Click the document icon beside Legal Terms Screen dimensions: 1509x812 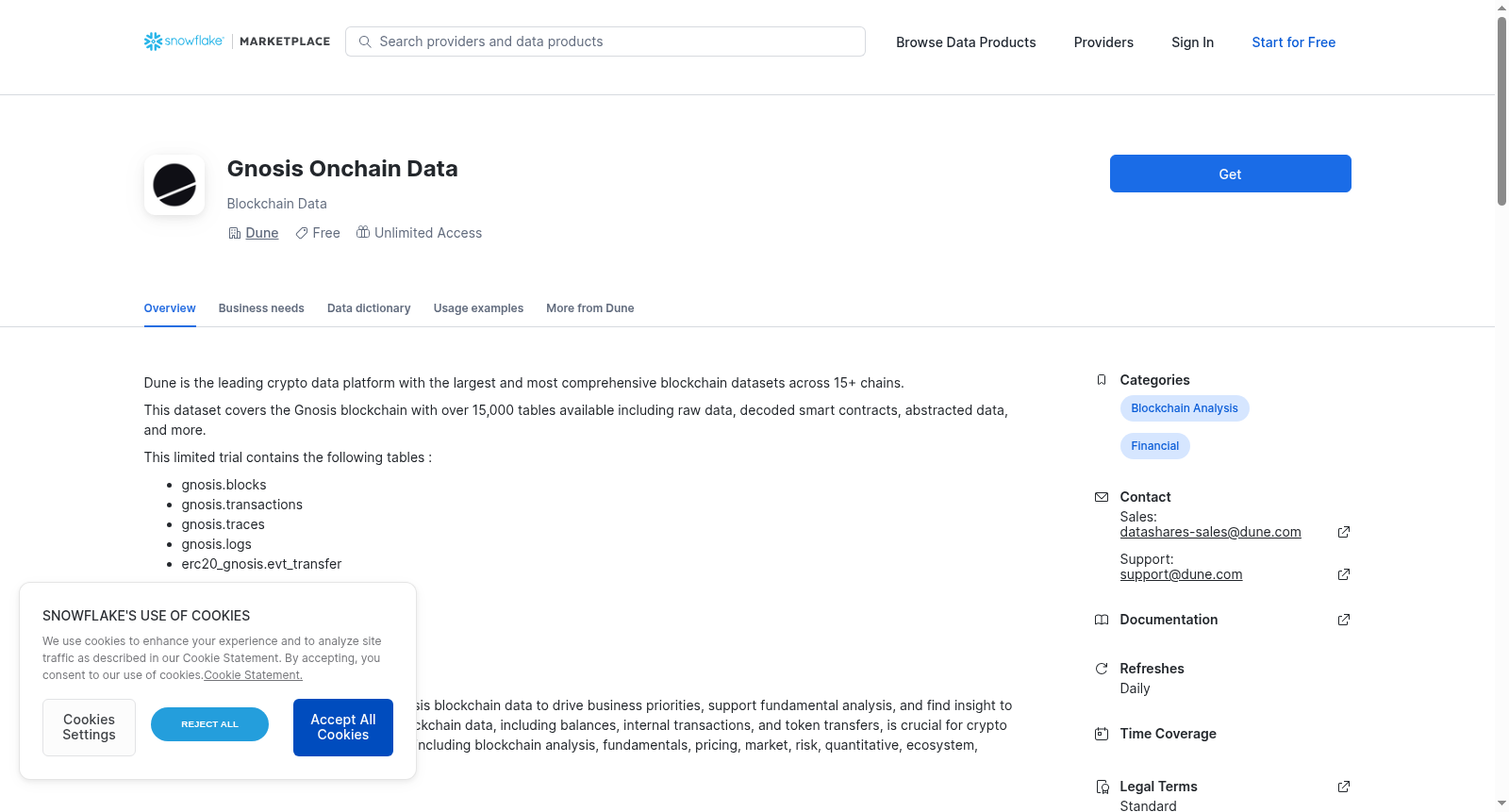click(x=1102, y=787)
